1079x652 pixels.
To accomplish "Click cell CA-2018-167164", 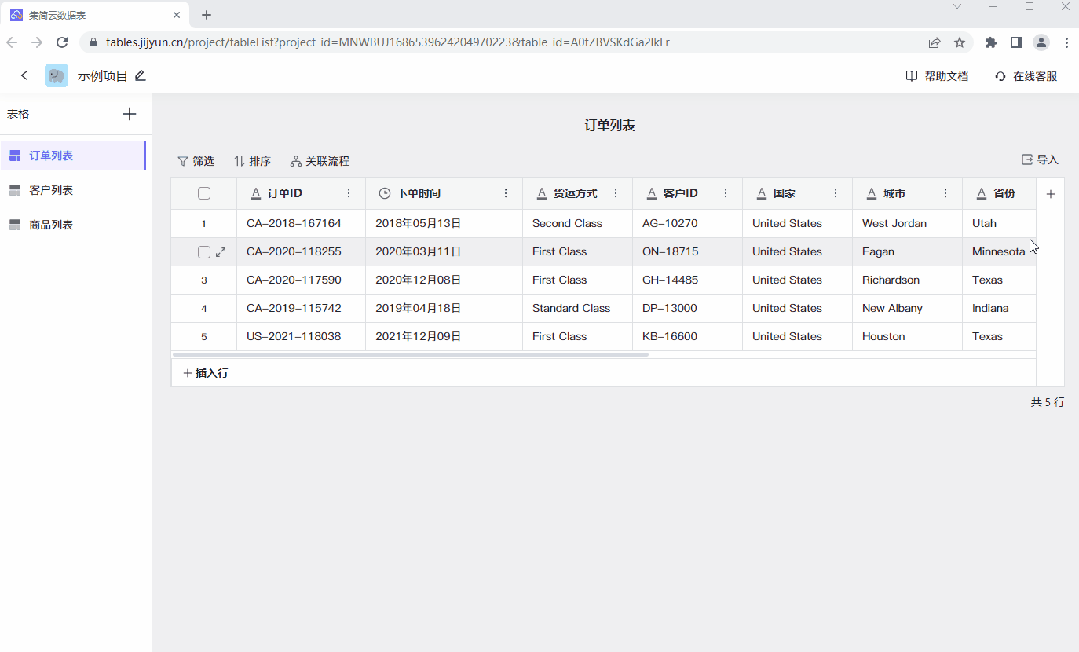I will (301, 223).
